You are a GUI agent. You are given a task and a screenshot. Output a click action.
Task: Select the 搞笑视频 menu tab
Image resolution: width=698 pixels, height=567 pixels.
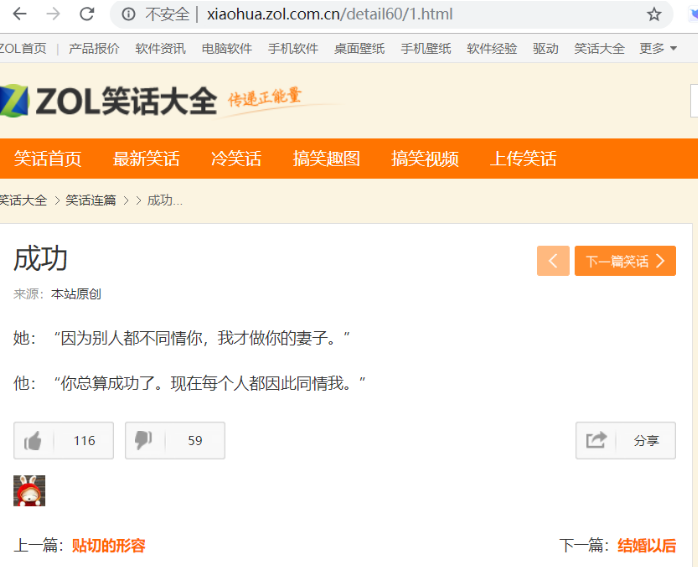[425, 158]
